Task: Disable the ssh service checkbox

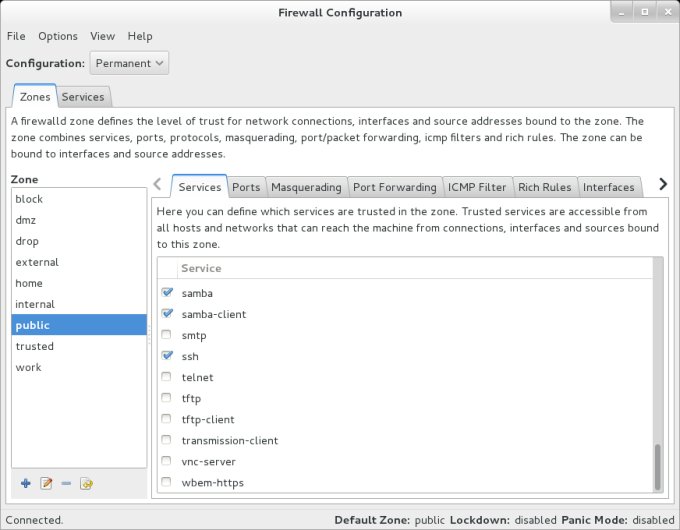Action: coord(167,356)
